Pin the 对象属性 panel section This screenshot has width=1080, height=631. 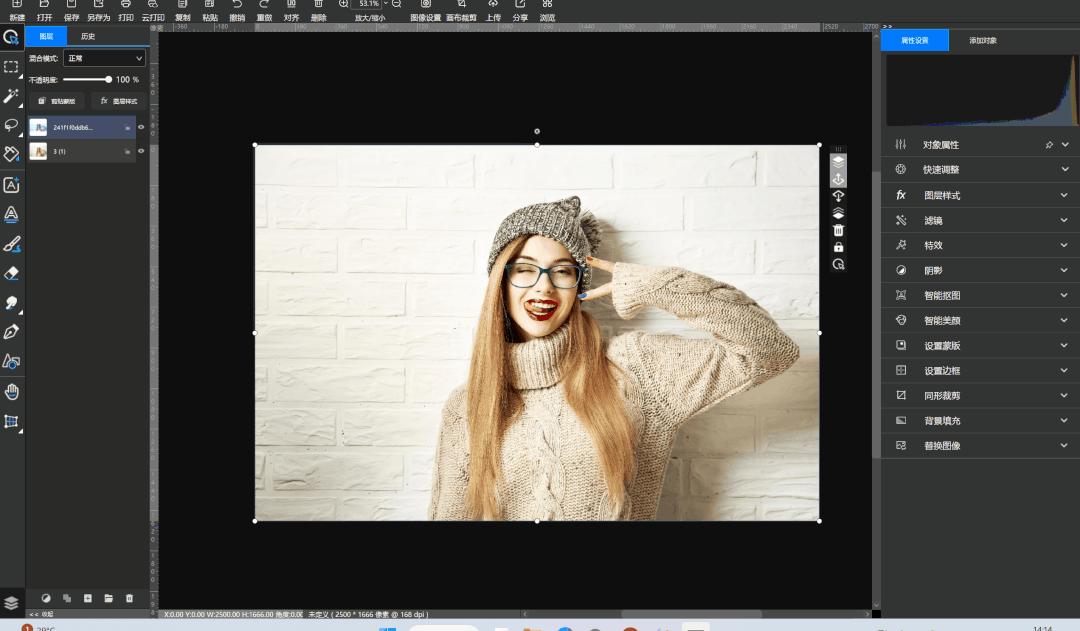click(x=1049, y=145)
